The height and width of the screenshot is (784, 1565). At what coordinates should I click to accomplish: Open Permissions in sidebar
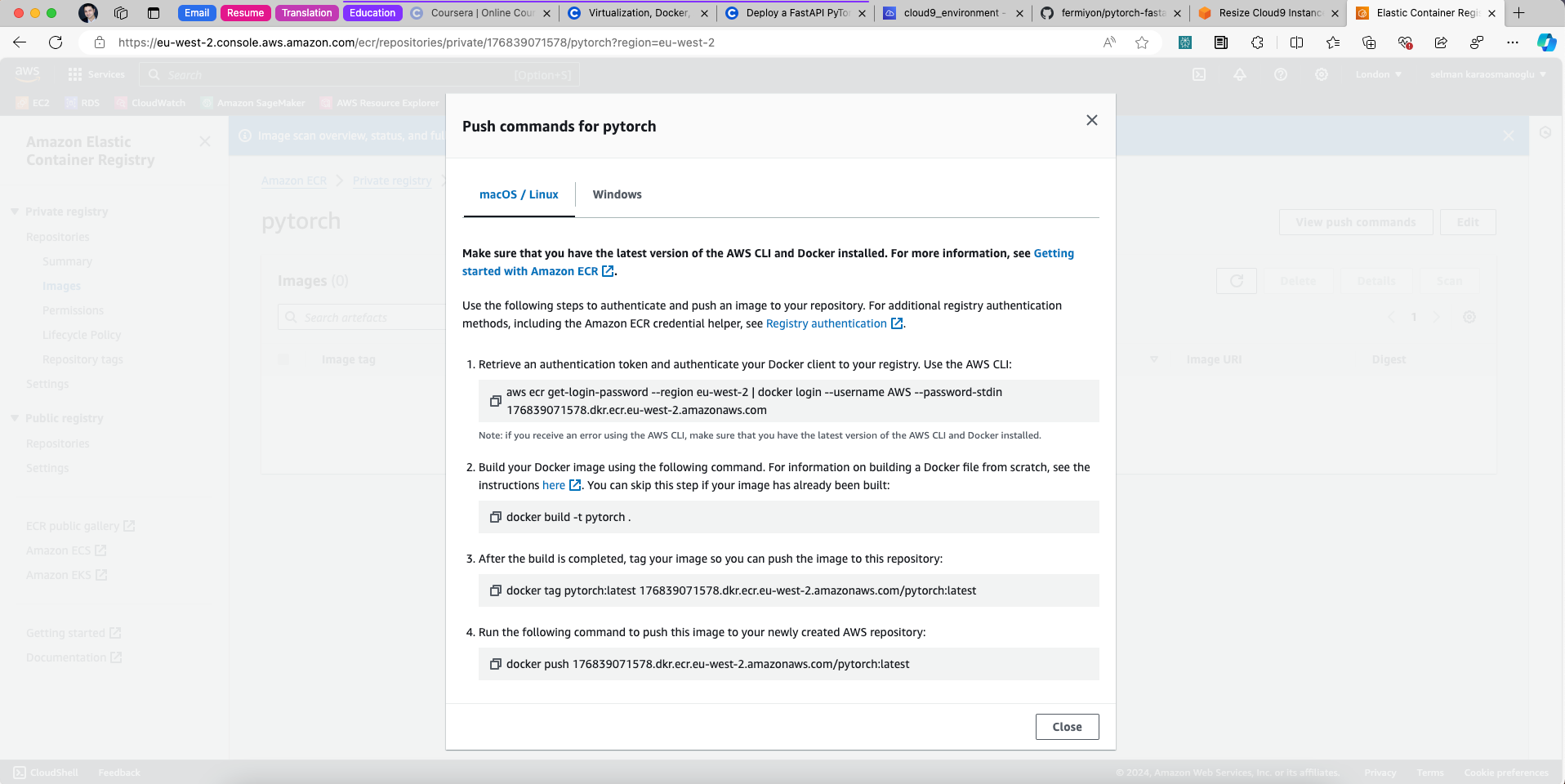(x=74, y=310)
